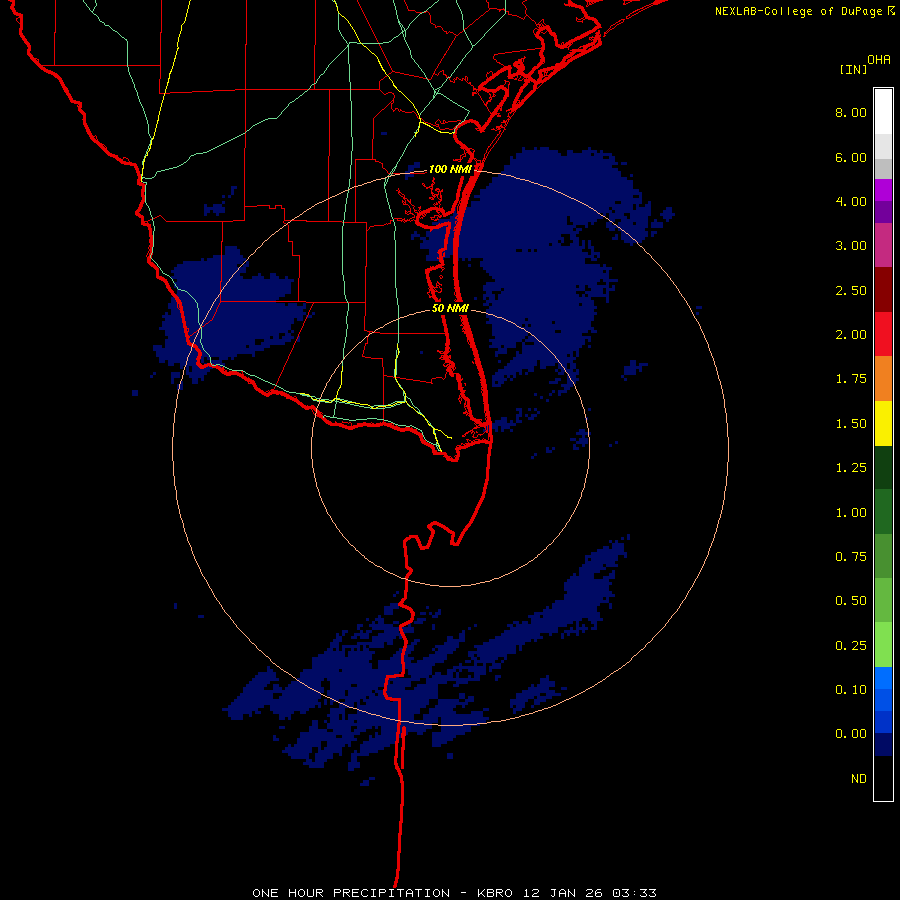The width and height of the screenshot is (900, 900).
Task: Select the 0.25 legend value
Action: [851, 646]
